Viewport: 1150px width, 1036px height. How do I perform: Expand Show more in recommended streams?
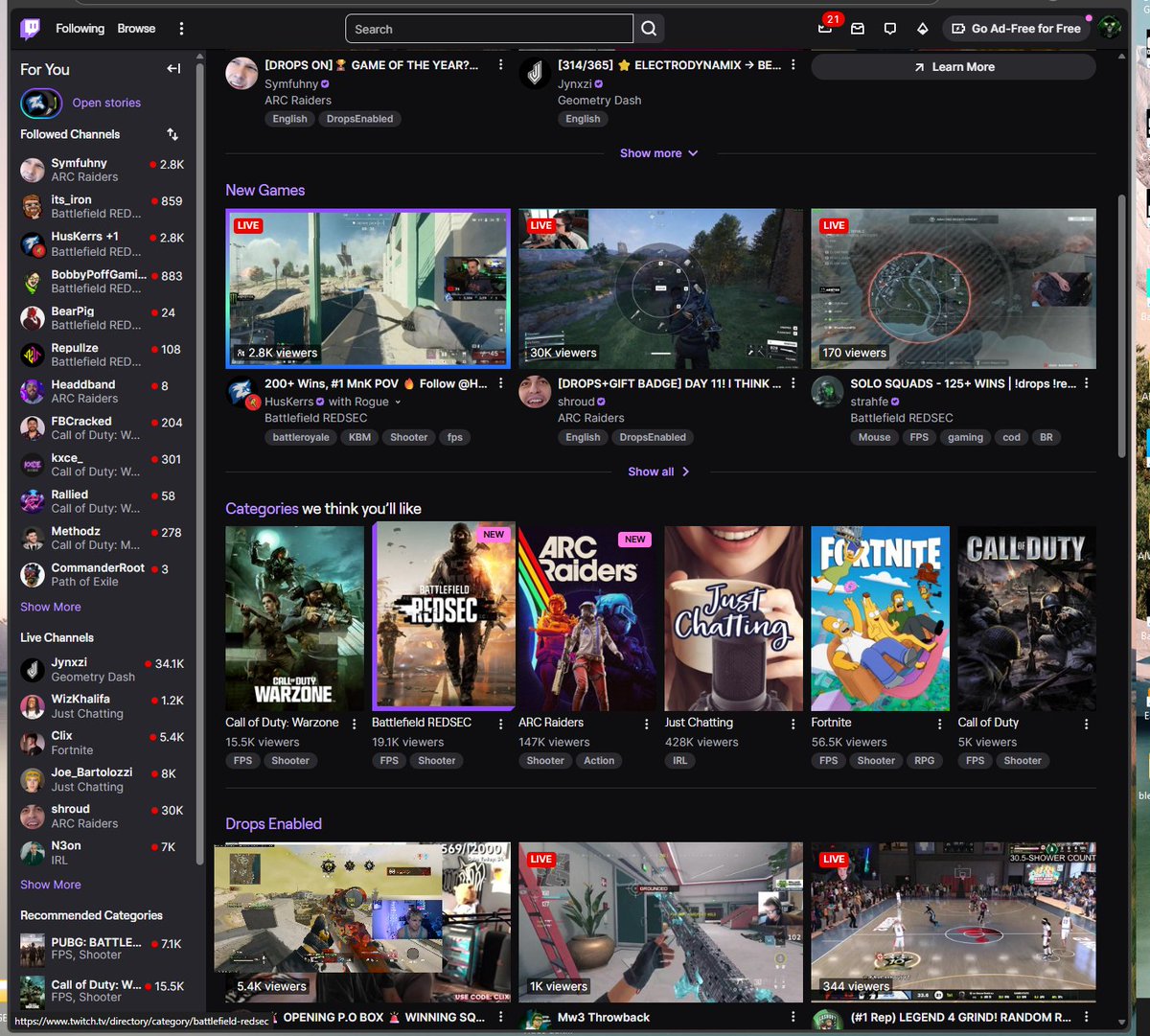pyautogui.click(x=659, y=153)
